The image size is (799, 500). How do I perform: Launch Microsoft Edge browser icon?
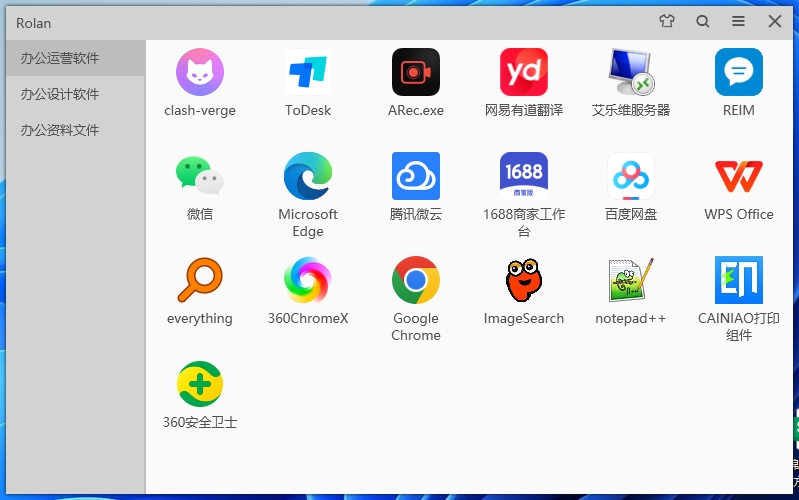pyautogui.click(x=308, y=176)
